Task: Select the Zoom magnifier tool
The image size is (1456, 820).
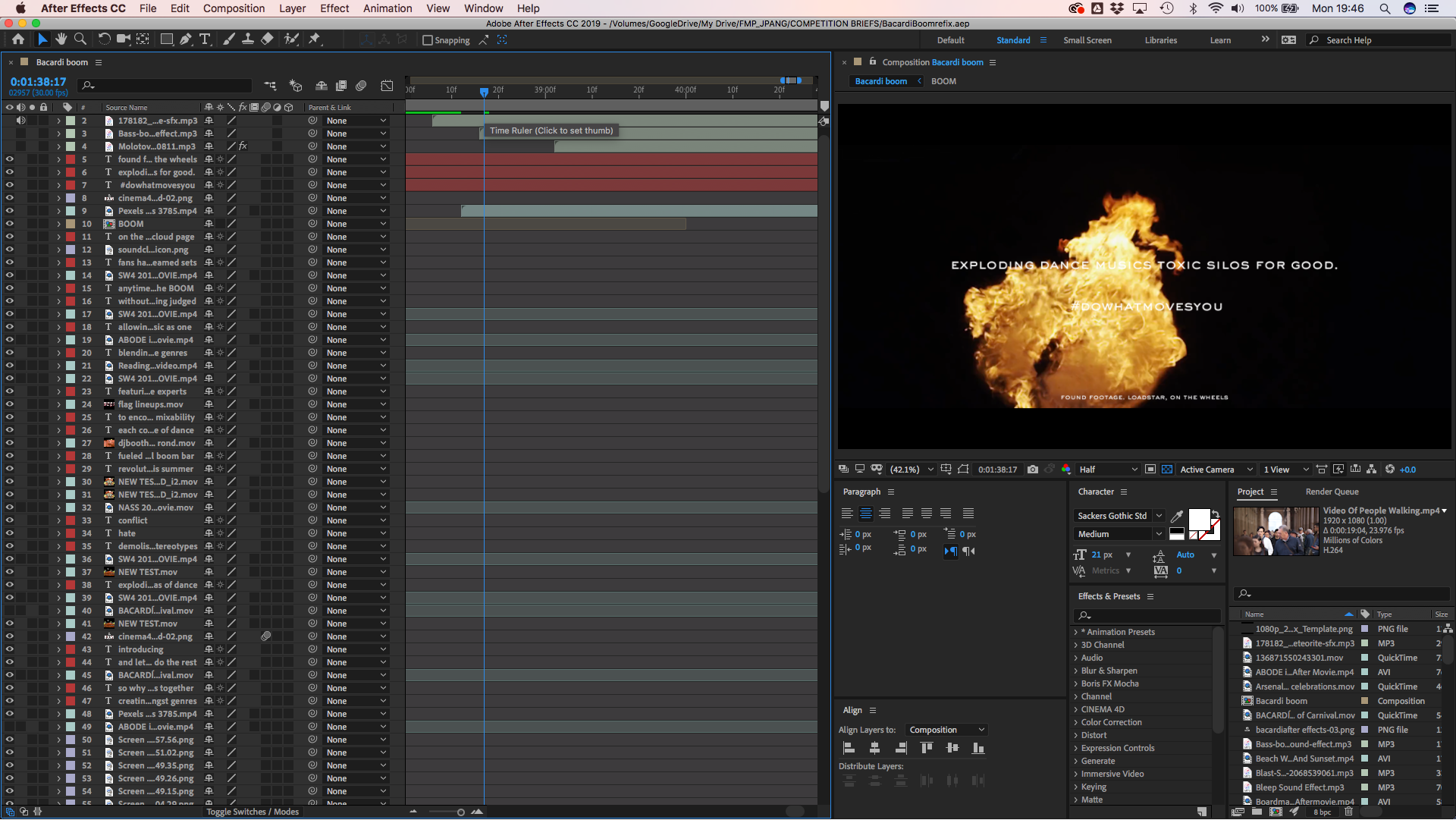Action: pos(80,39)
